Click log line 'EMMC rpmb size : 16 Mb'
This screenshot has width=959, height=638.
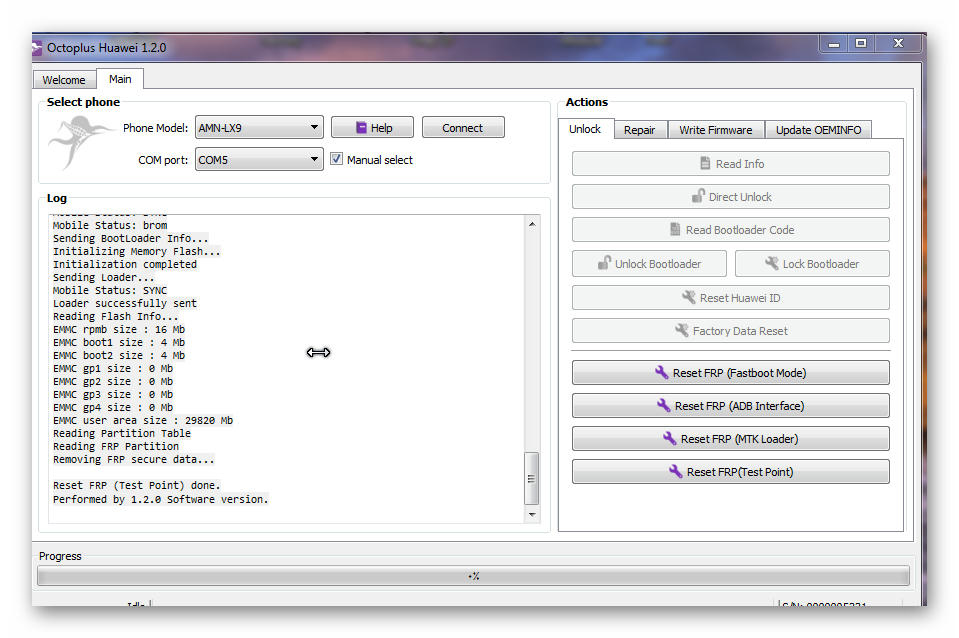click(x=119, y=329)
